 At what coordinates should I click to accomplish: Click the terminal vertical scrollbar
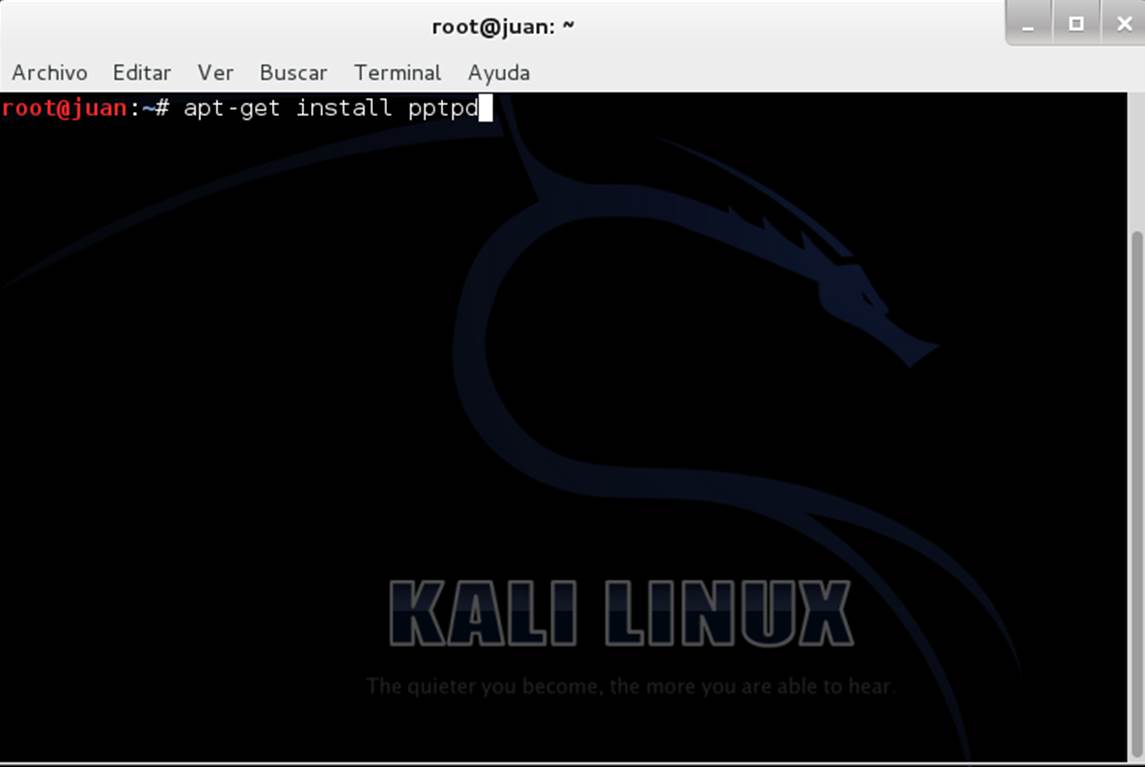coord(1136,495)
